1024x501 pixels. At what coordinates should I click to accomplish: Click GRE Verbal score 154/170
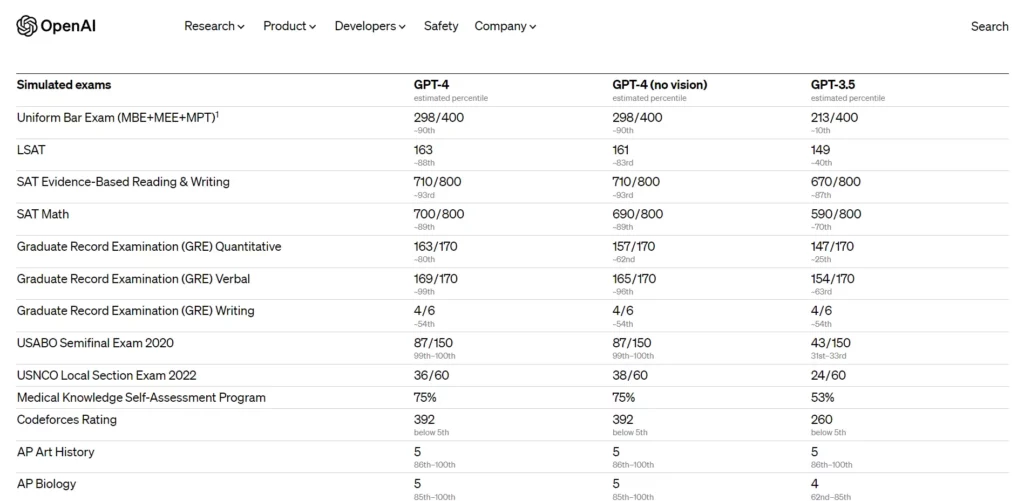pos(833,279)
